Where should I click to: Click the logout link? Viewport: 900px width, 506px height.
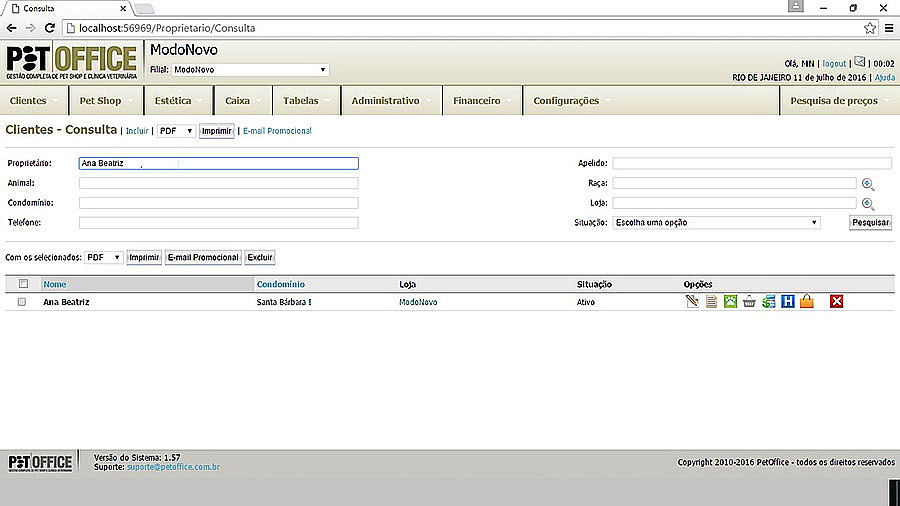pos(834,63)
